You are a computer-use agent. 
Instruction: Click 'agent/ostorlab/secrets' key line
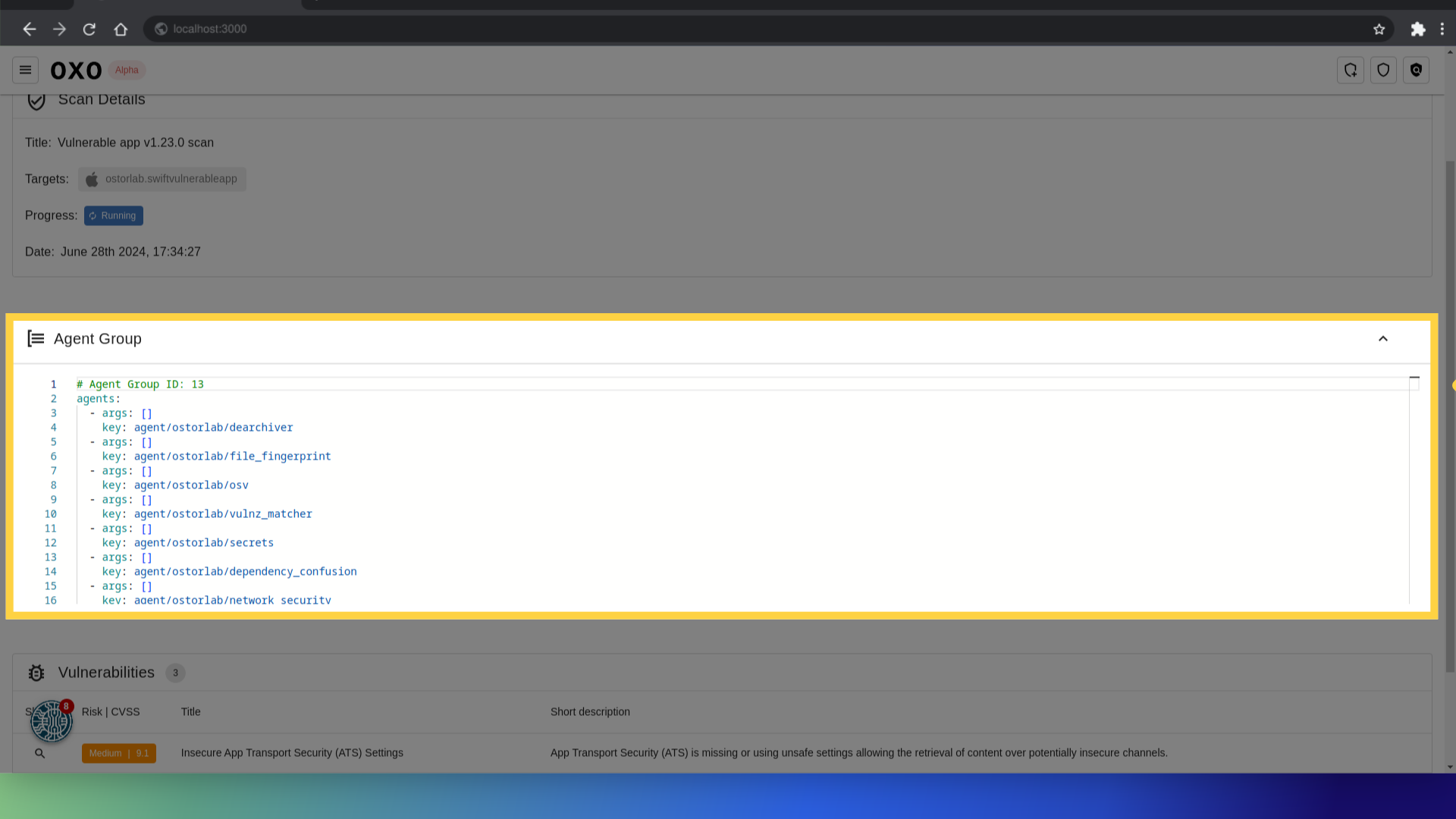pos(188,543)
